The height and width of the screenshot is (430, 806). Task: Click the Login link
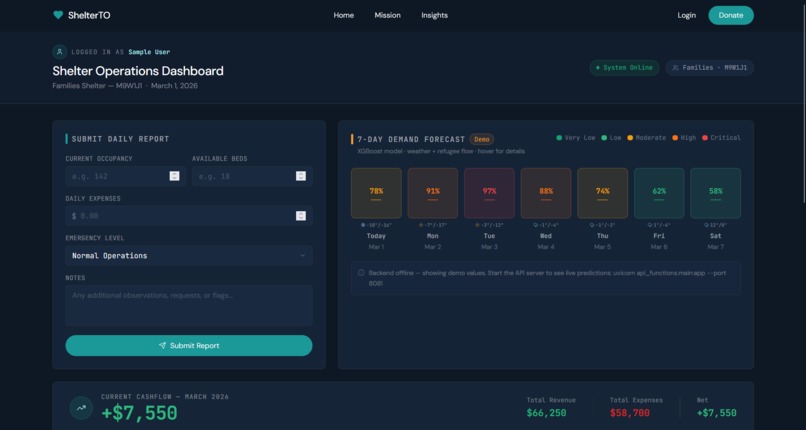click(x=686, y=15)
